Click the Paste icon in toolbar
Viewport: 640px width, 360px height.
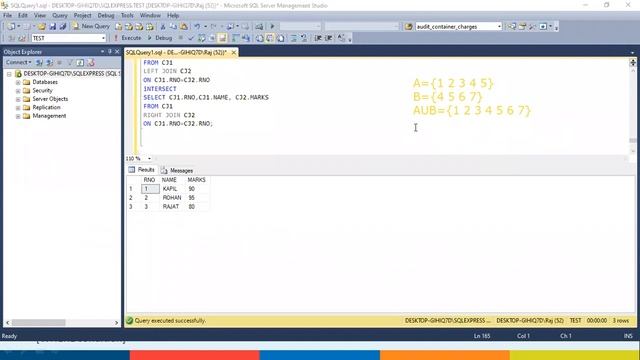pos(184,27)
